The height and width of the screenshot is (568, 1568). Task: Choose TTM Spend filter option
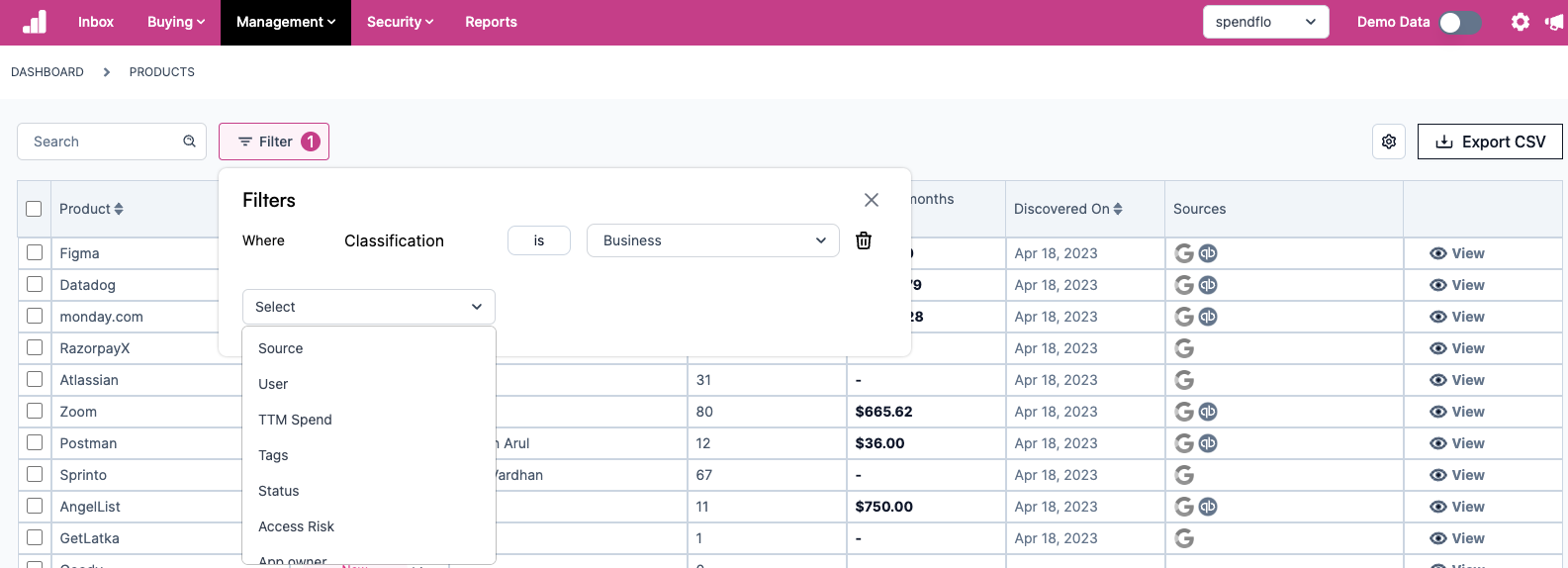[x=368, y=420]
